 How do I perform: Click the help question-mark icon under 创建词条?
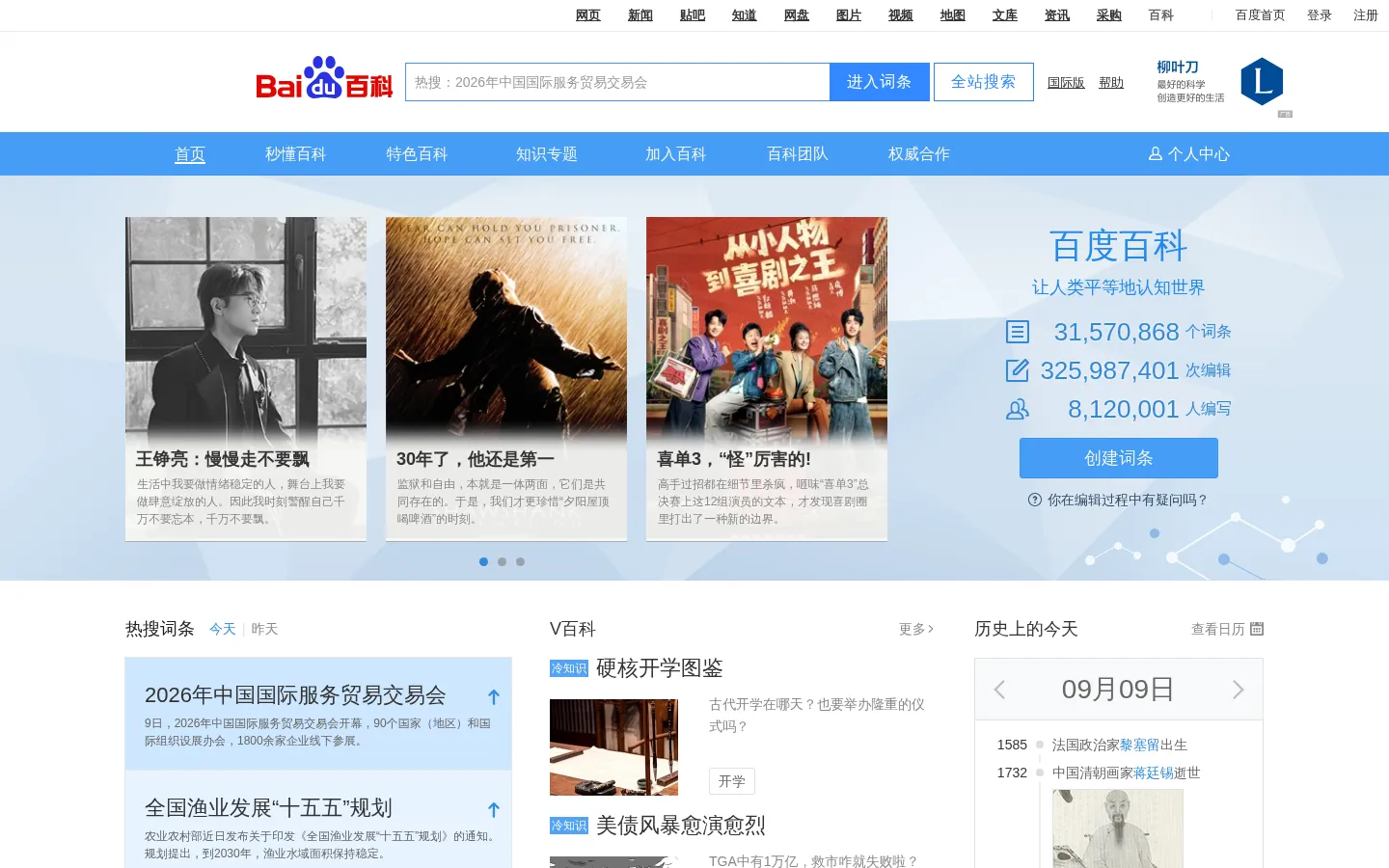[1035, 500]
